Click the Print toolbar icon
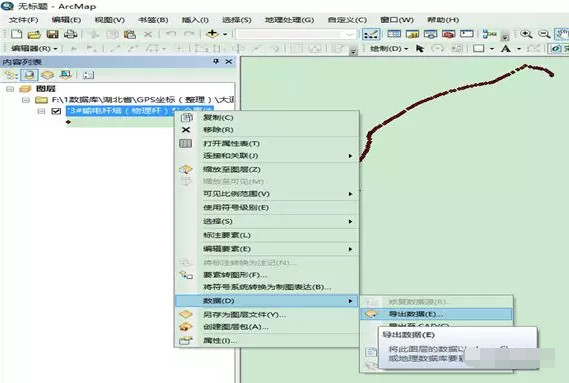This screenshot has width=569, height=383. click(70, 34)
